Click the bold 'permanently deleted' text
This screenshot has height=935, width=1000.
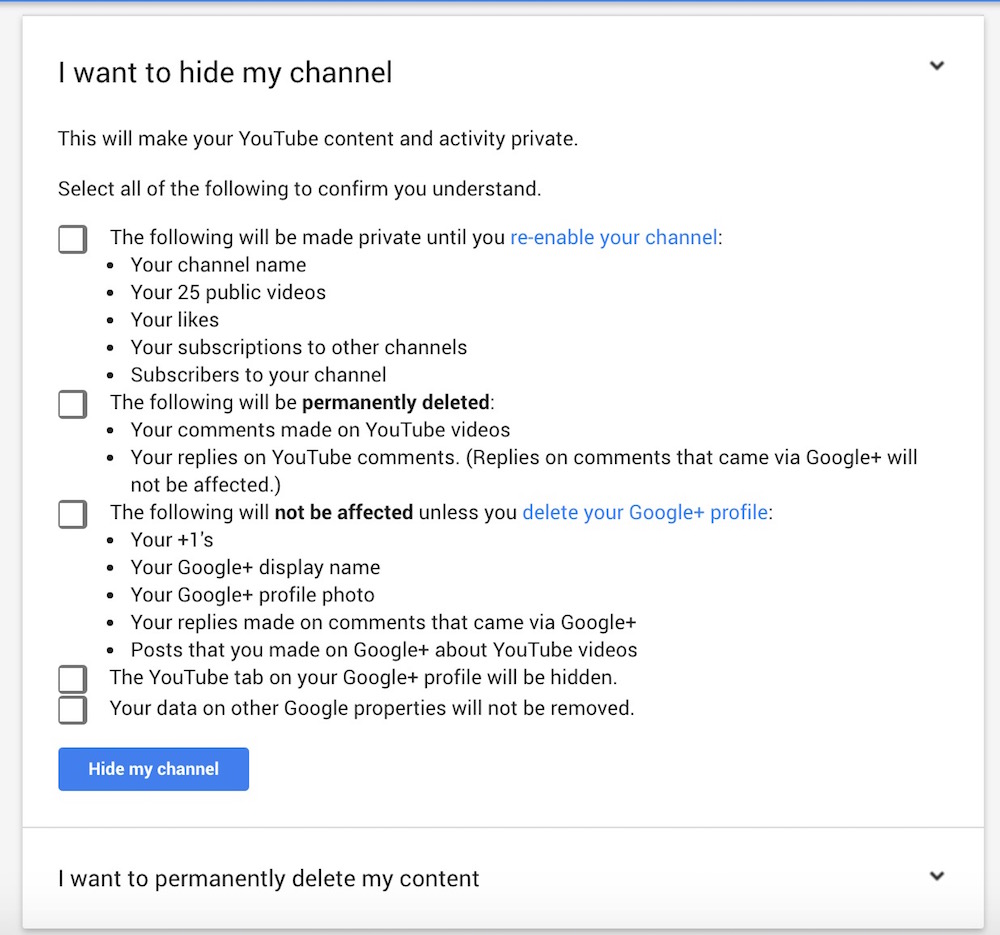pyautogui.click(x=396, y=403)
